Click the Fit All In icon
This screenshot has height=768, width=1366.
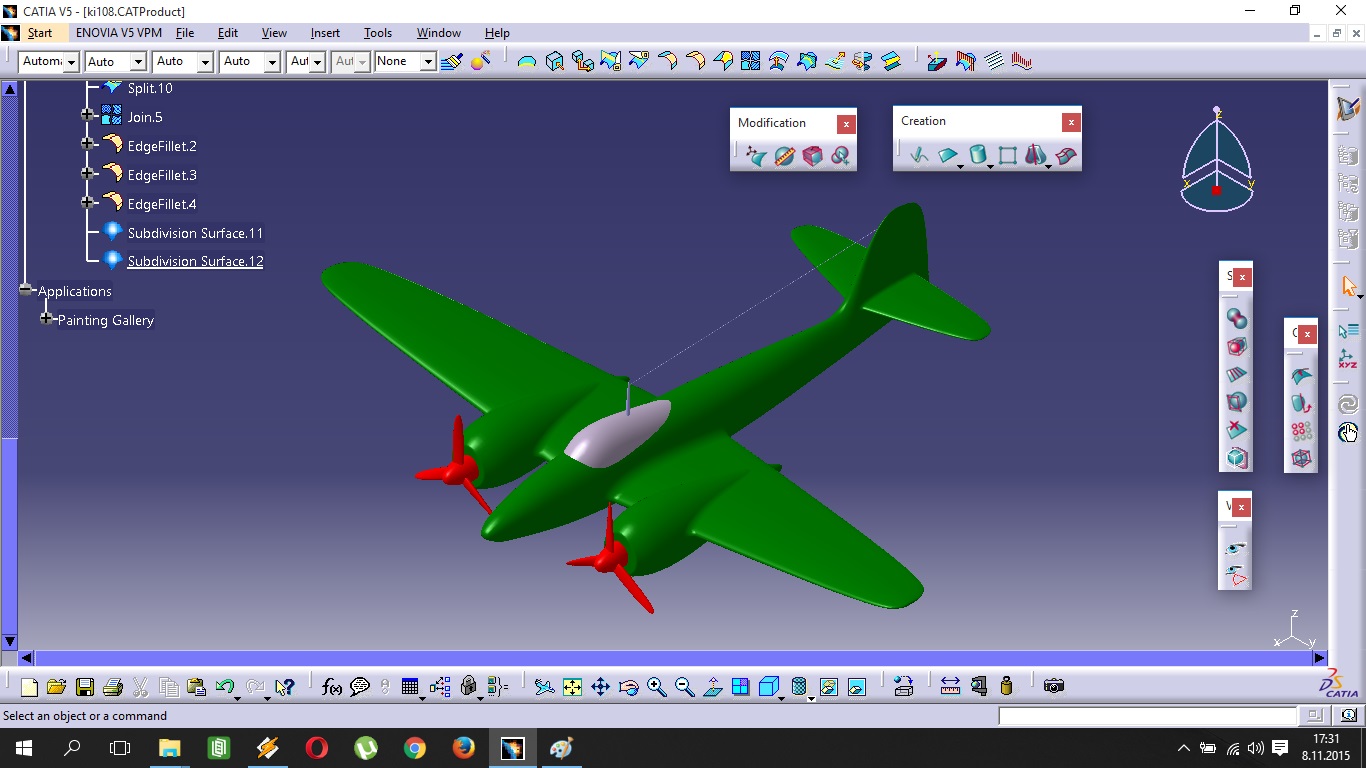572,687
